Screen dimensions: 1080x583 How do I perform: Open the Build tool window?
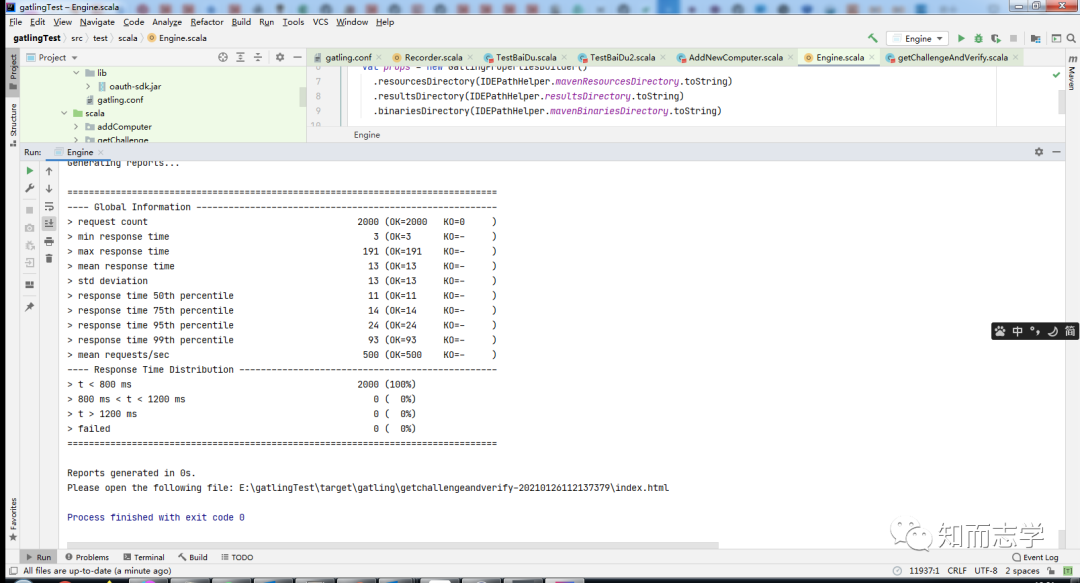[x=193, y=557]
